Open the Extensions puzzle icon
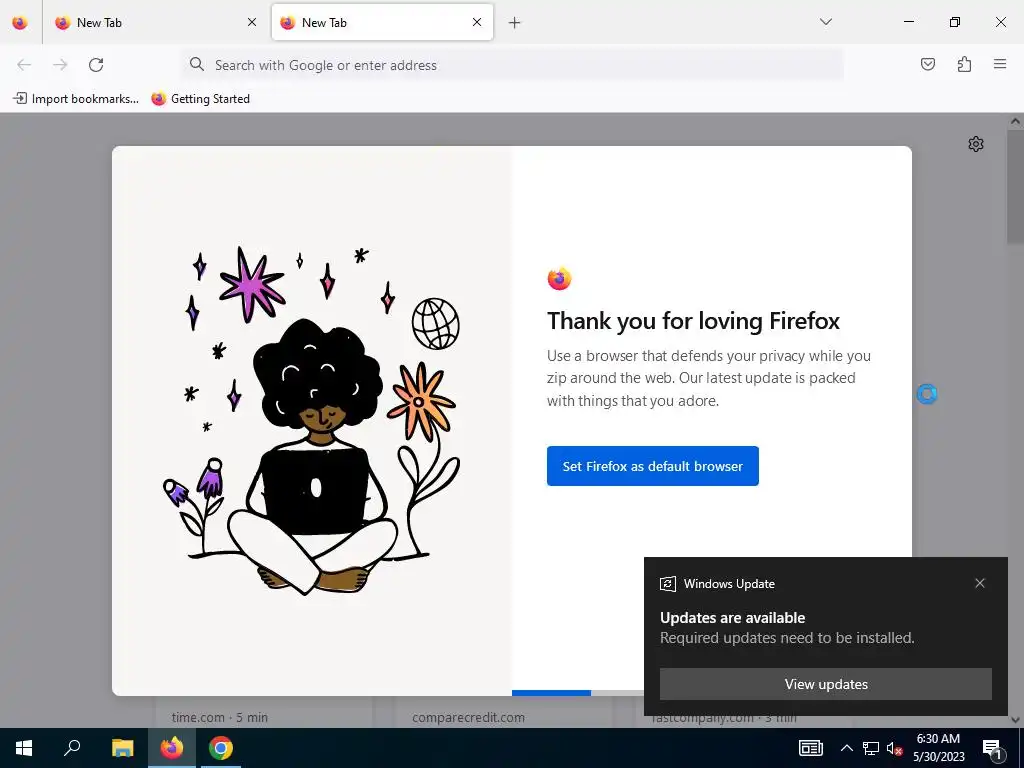Screen dimensions: 1024x768 coord(964,64)
